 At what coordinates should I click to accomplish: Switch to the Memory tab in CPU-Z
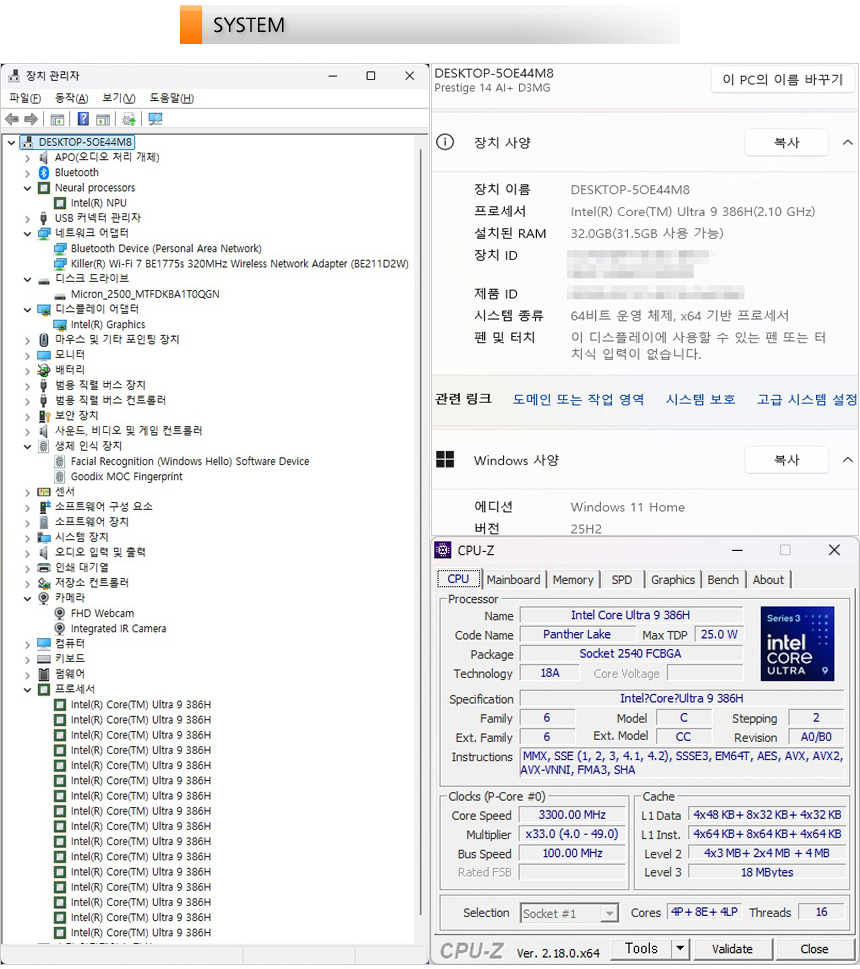click(x=573, y=580)
